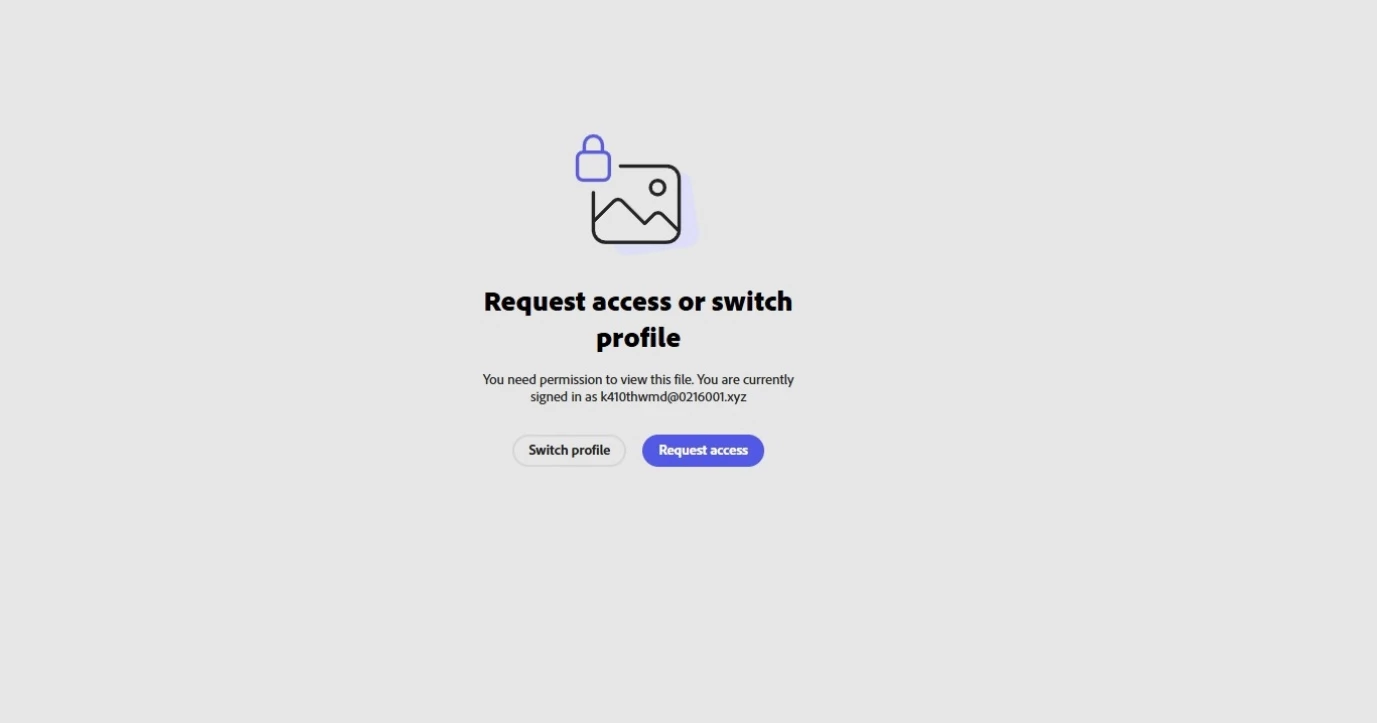Screen dimensions: 1377x723
Task: Click the padlock's square body
Action: (593, 166)
